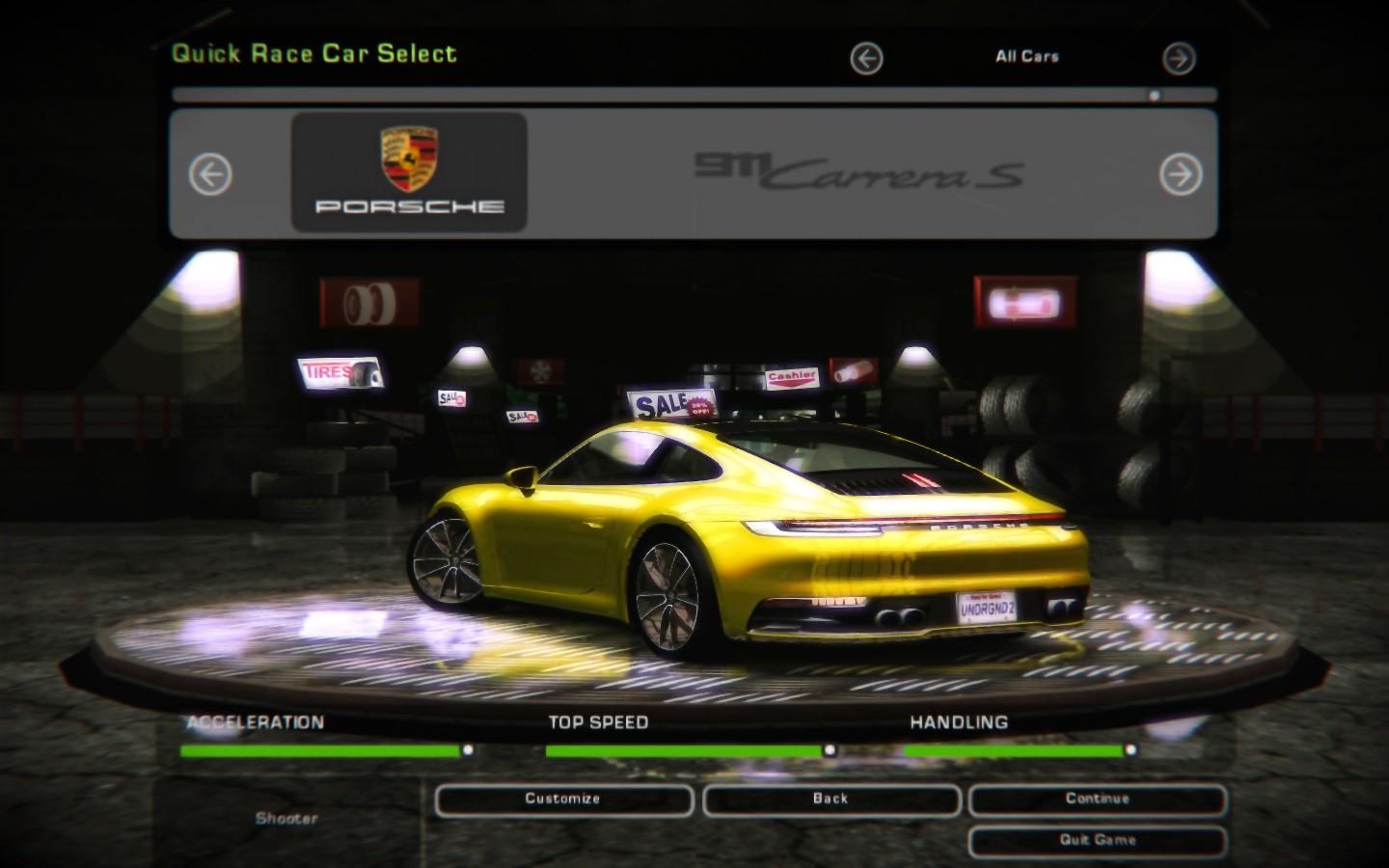Click the TOP SPEED label
Image resolution: width=1389 pixels, height=868 pixels.
[598, 722]
